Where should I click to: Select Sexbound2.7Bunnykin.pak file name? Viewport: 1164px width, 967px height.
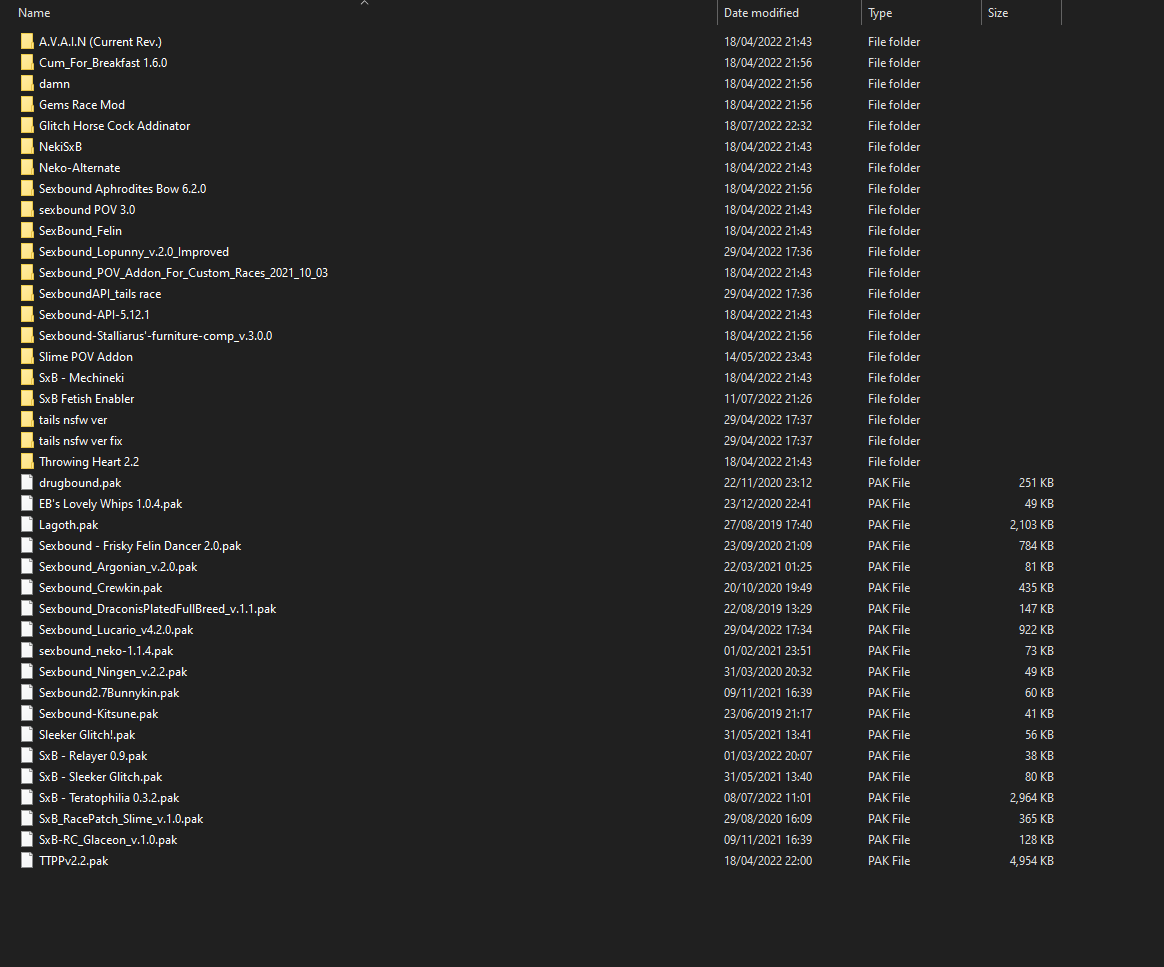tap(109, 693)
